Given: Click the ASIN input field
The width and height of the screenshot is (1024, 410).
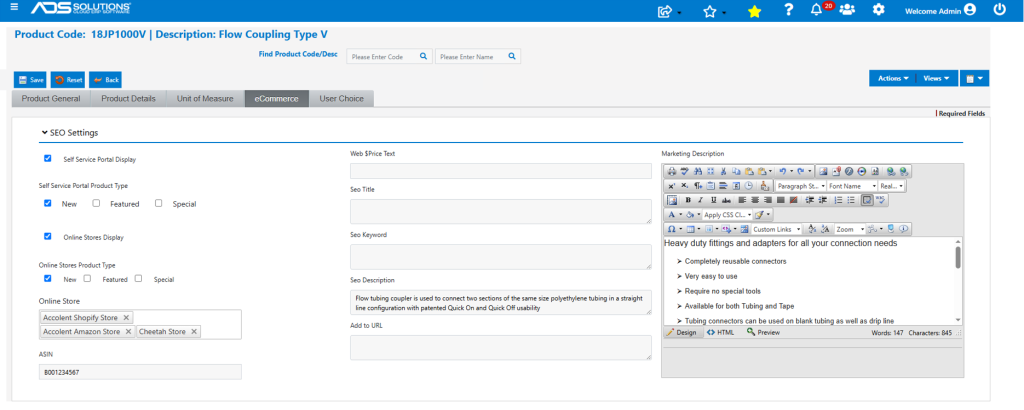Looking at the screenshot, I should [x=140, y=371].
